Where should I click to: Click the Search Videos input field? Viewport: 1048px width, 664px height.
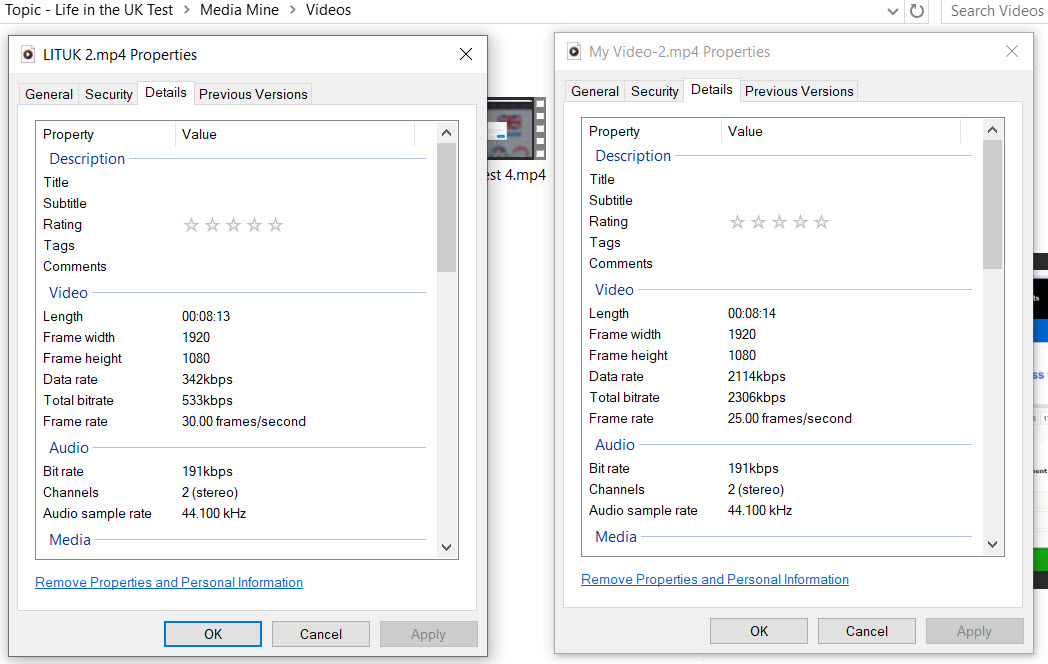pyautogui.click(x=995, y=11)
